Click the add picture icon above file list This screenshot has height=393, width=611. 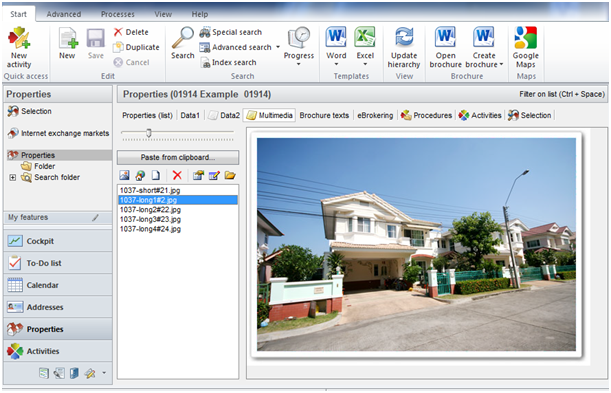(x=125, y=175)
